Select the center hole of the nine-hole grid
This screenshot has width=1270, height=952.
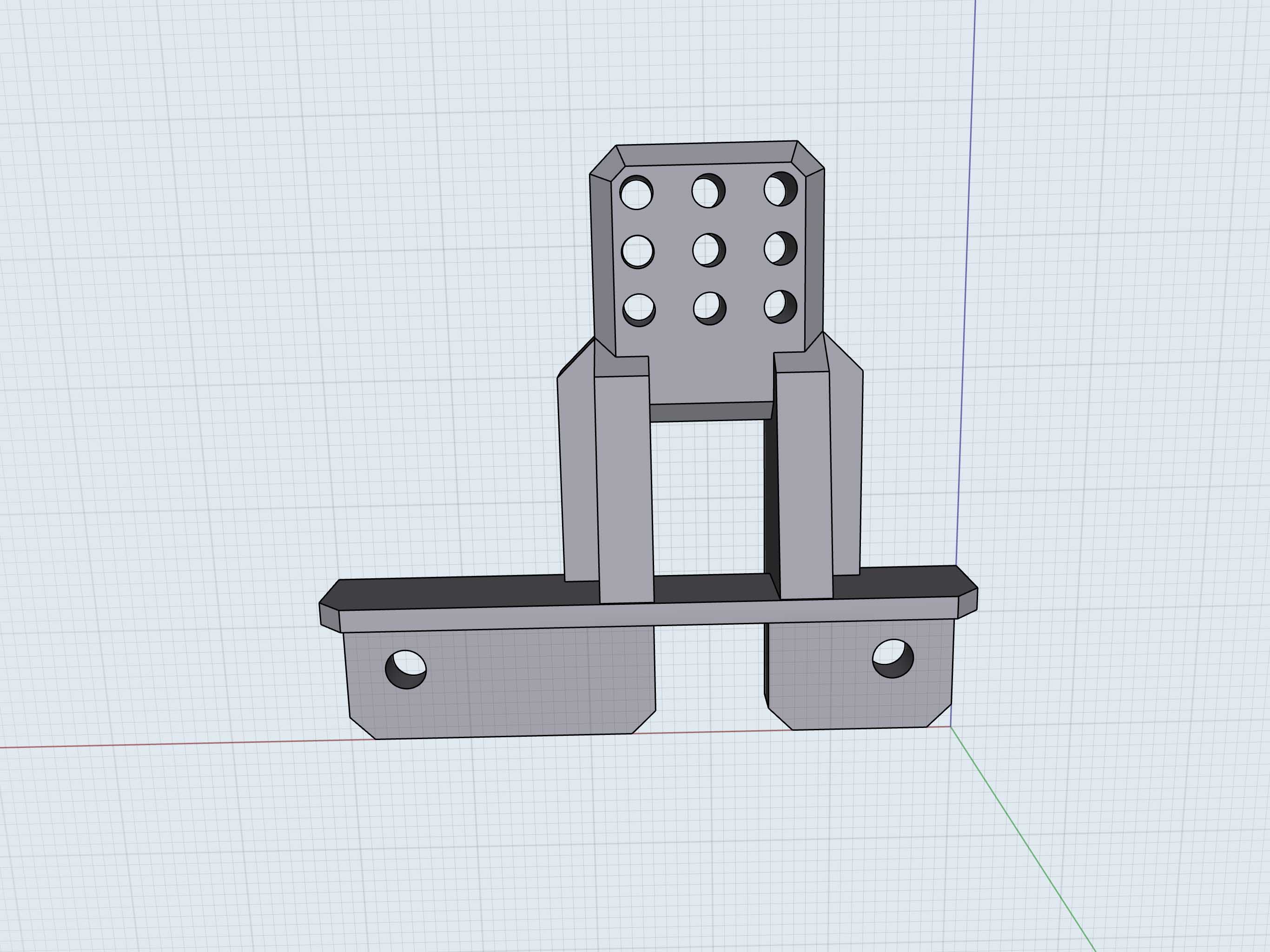[x=708, y=250]
